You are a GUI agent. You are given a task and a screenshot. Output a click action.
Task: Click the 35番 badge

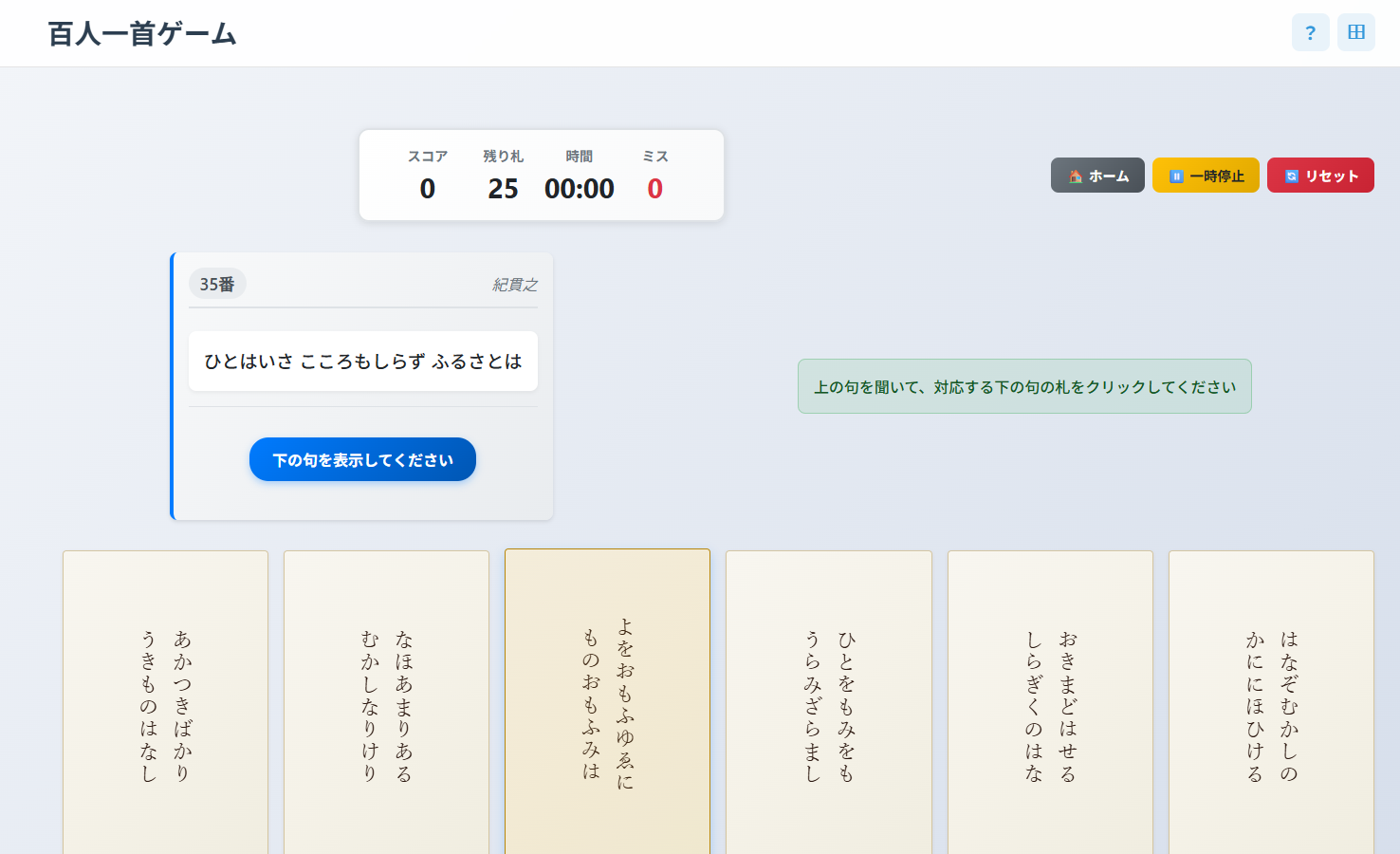pos(217,283)
